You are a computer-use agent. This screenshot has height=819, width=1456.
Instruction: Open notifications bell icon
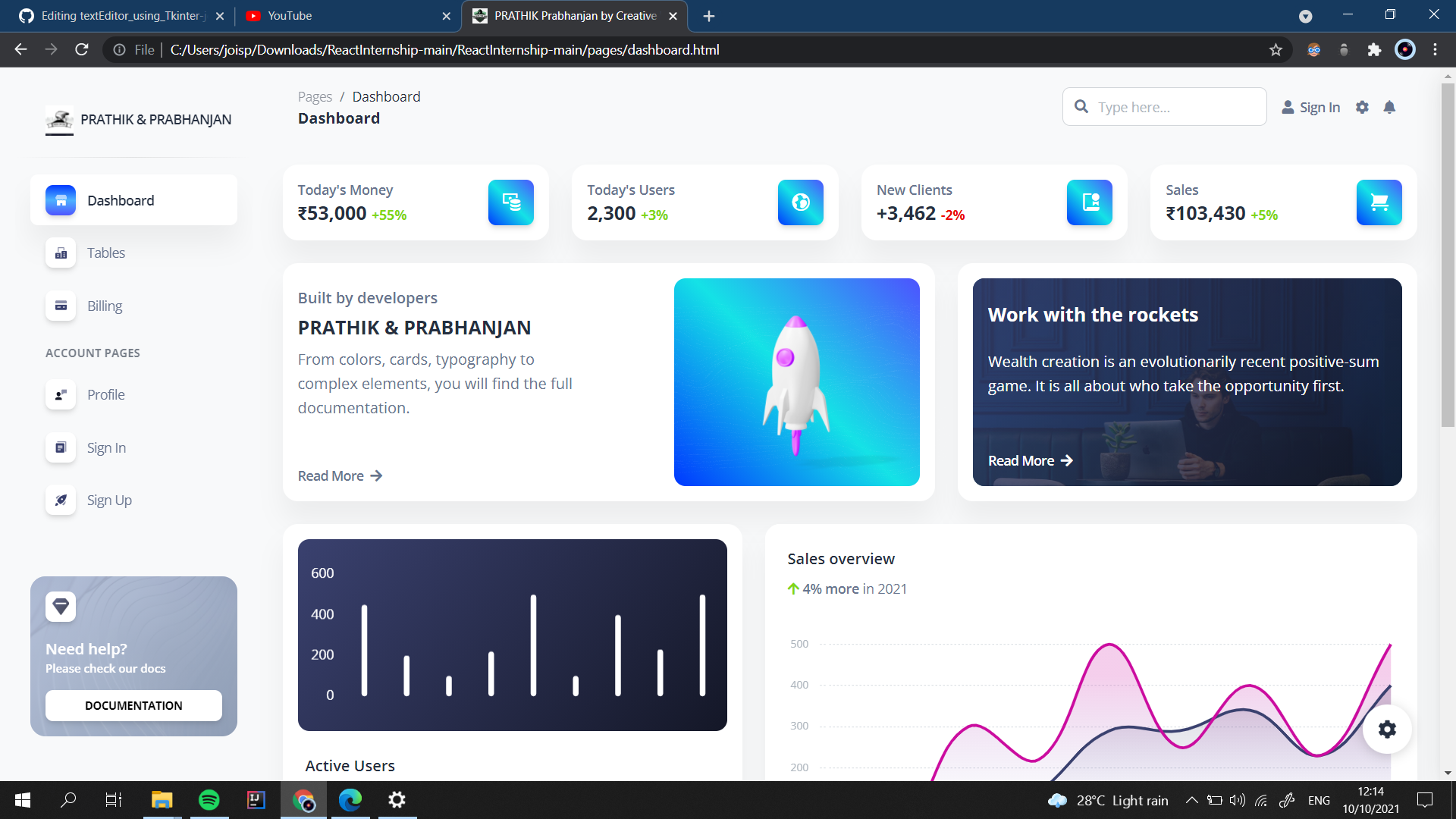tap(1389, 108)
